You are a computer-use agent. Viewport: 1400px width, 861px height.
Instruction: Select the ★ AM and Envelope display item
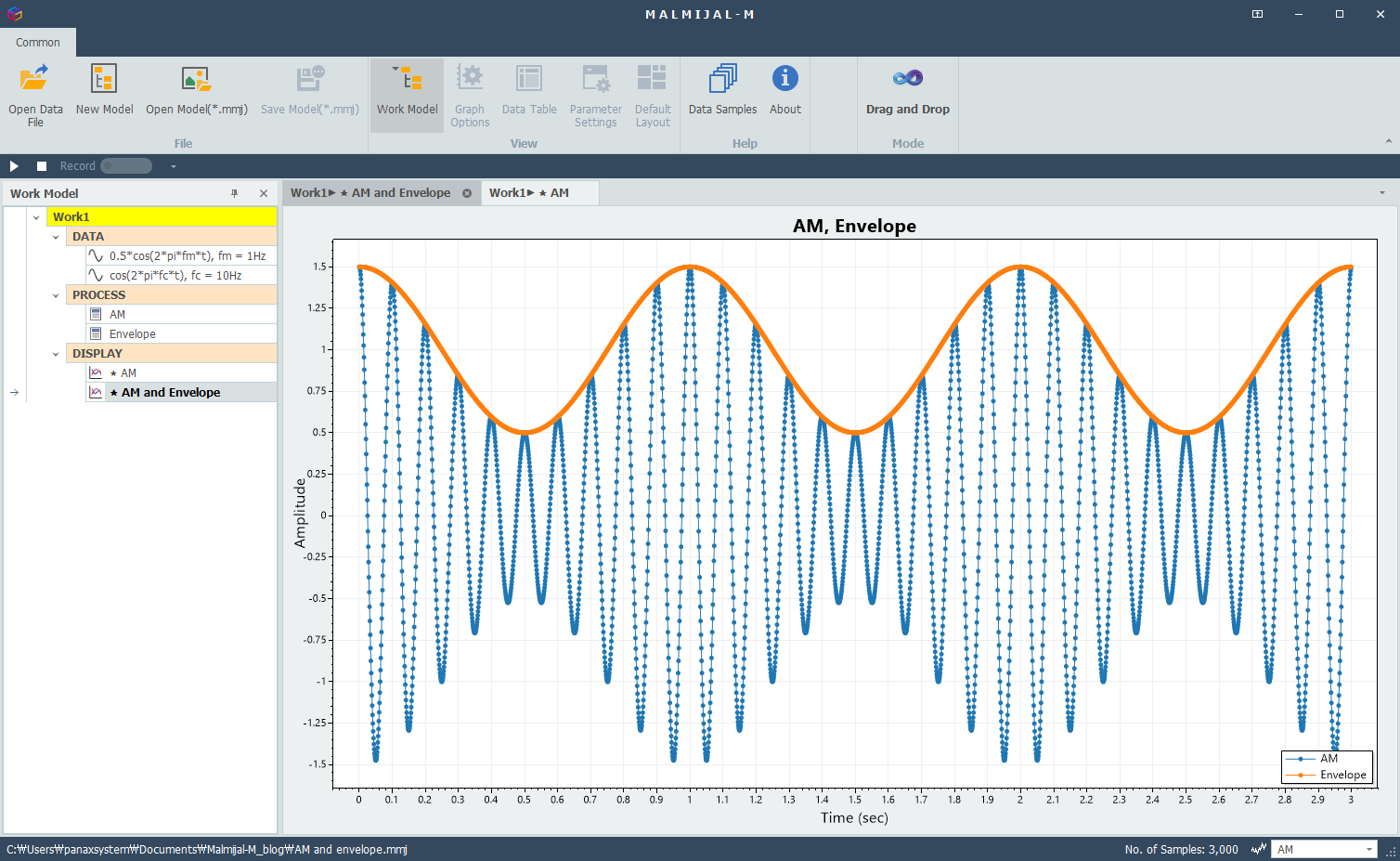click(181, 392)
